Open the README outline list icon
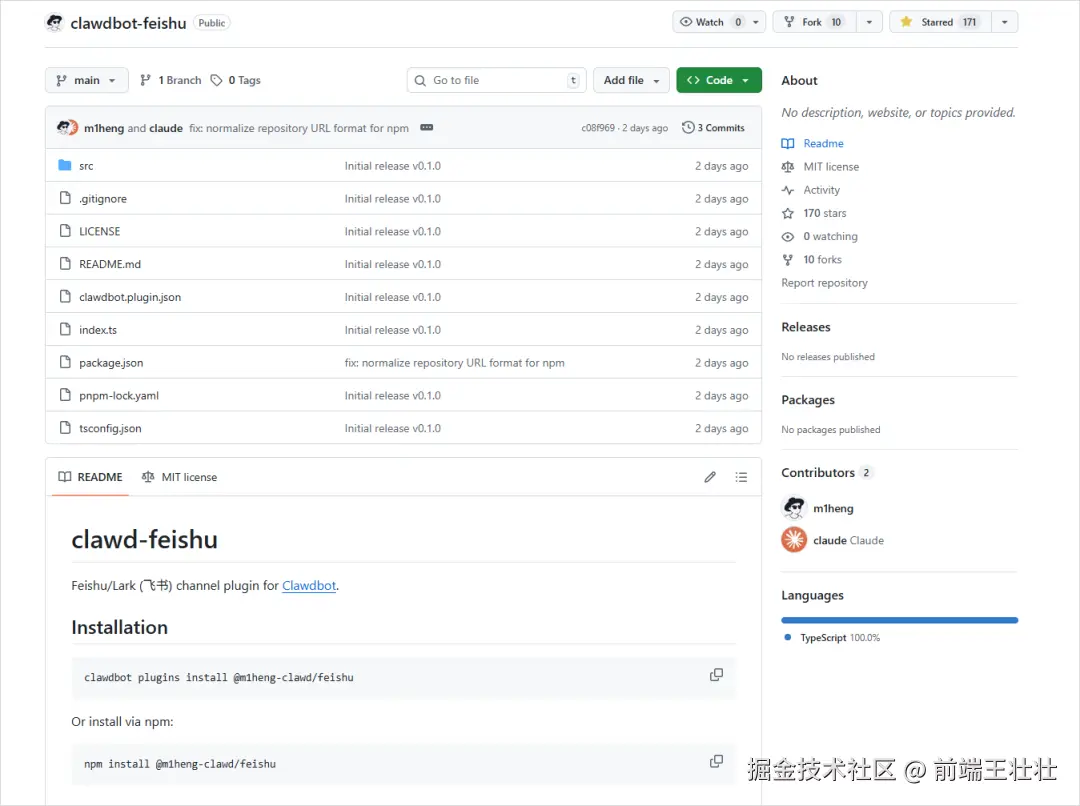This screenshot has height=806, width=1080. [x=741, y=477]
